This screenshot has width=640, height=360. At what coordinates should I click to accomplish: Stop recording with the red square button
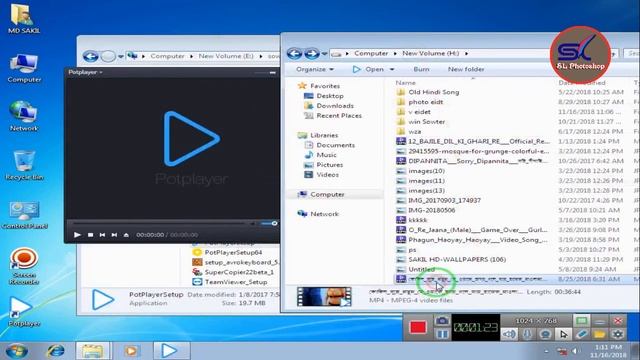point(418,327)
